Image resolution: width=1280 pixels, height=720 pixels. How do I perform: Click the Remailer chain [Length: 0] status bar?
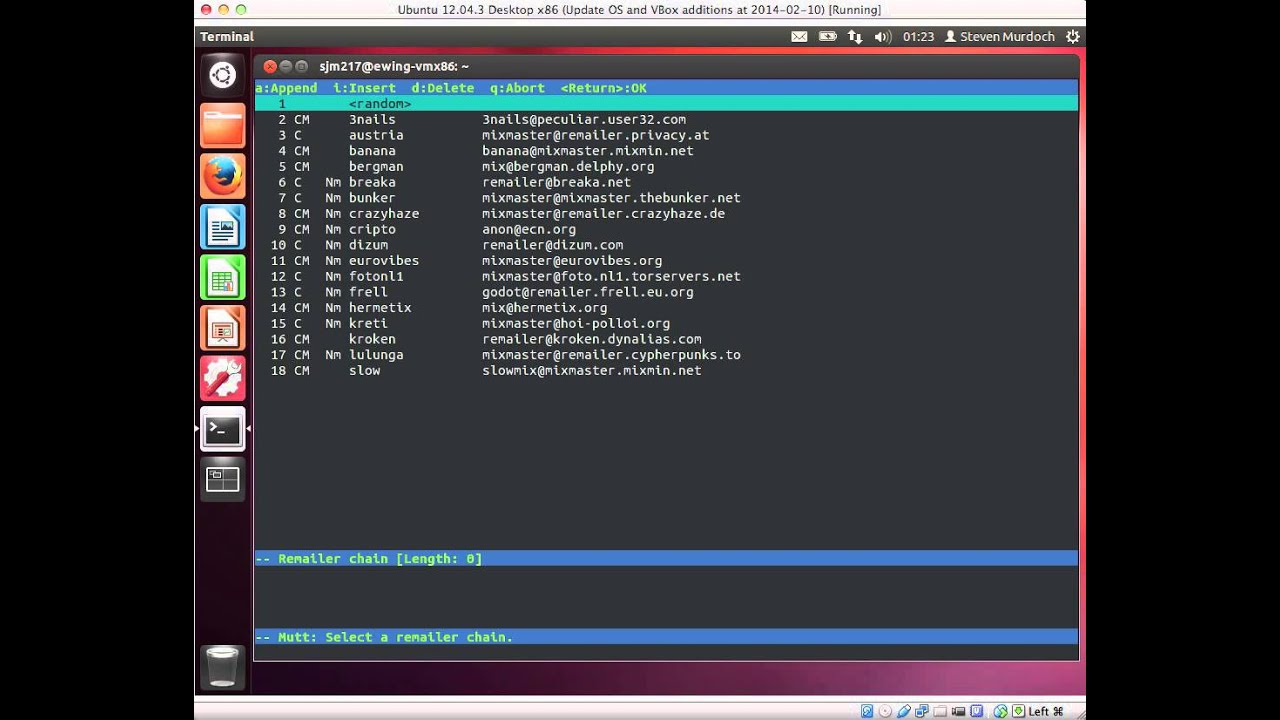[x=666, y=558]
